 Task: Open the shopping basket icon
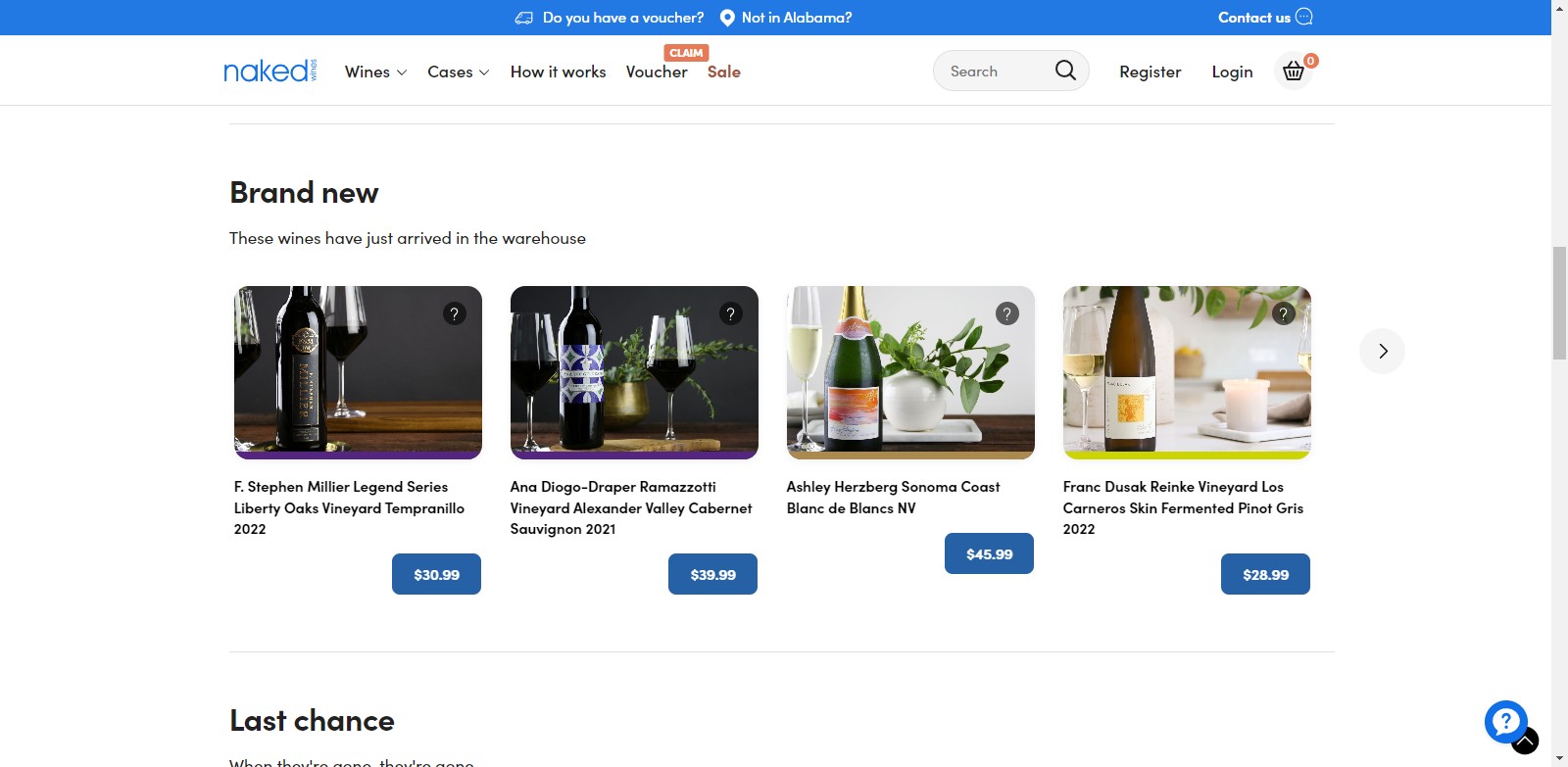point(1294,72)
